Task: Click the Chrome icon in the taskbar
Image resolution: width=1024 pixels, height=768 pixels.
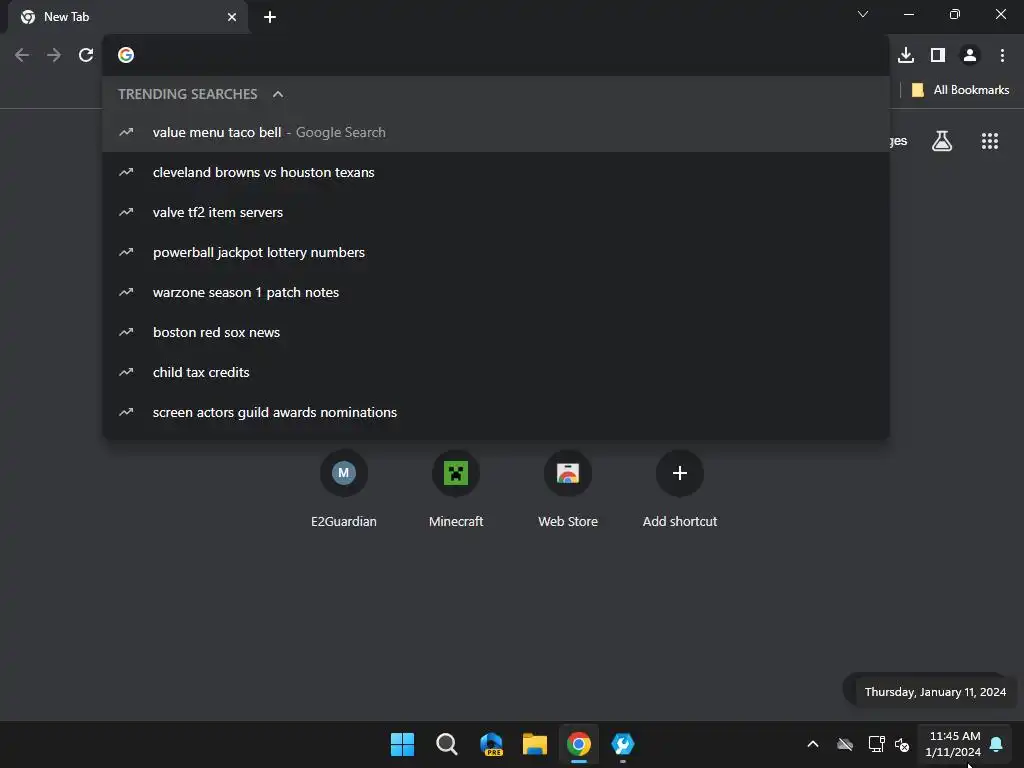Action: (579, 744)
